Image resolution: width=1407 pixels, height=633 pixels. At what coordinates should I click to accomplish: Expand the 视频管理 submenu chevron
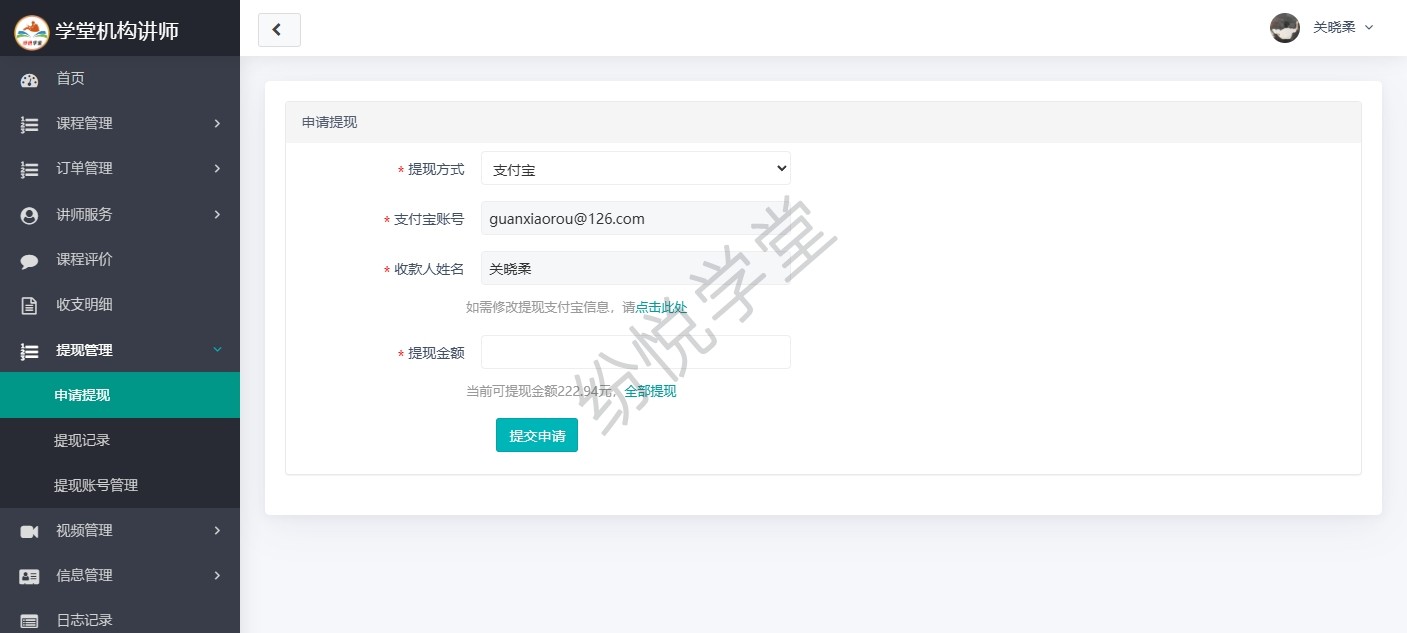tap(217, 530)
